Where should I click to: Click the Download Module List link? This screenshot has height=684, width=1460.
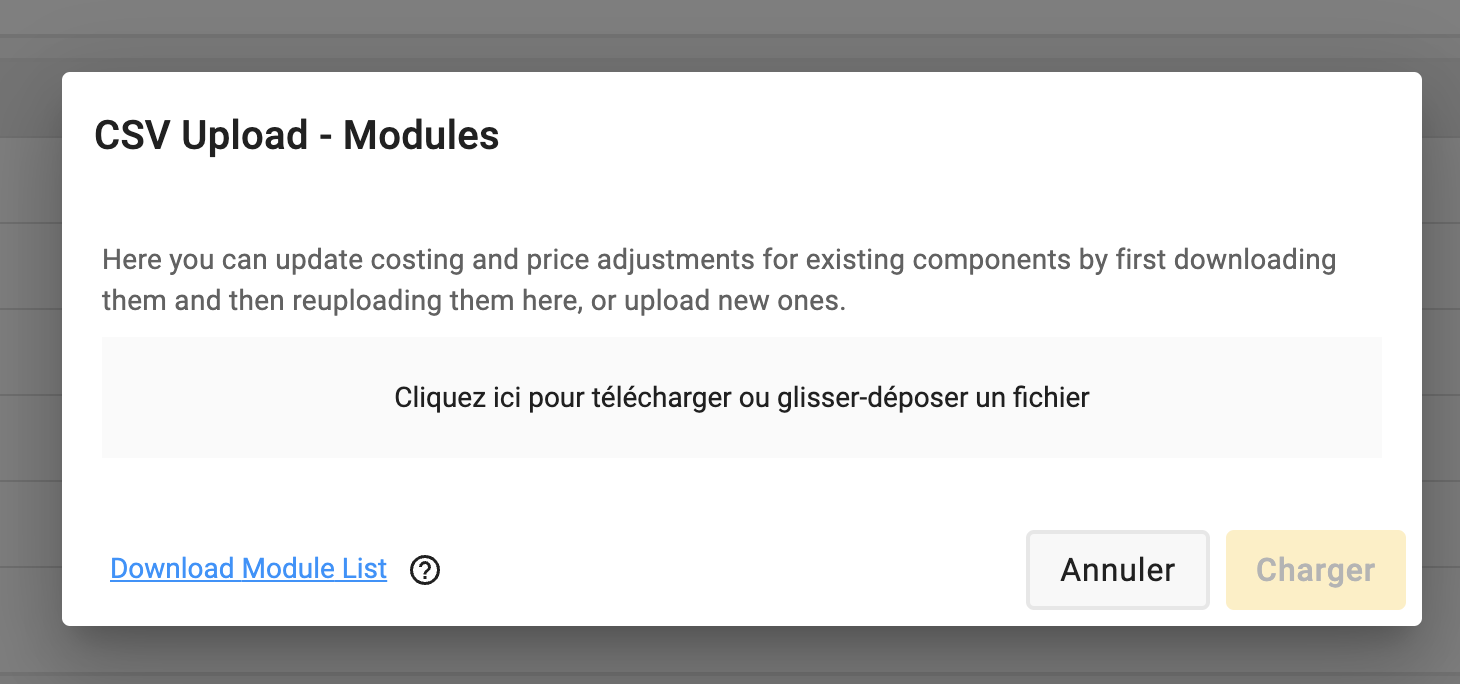pos(248,569)
